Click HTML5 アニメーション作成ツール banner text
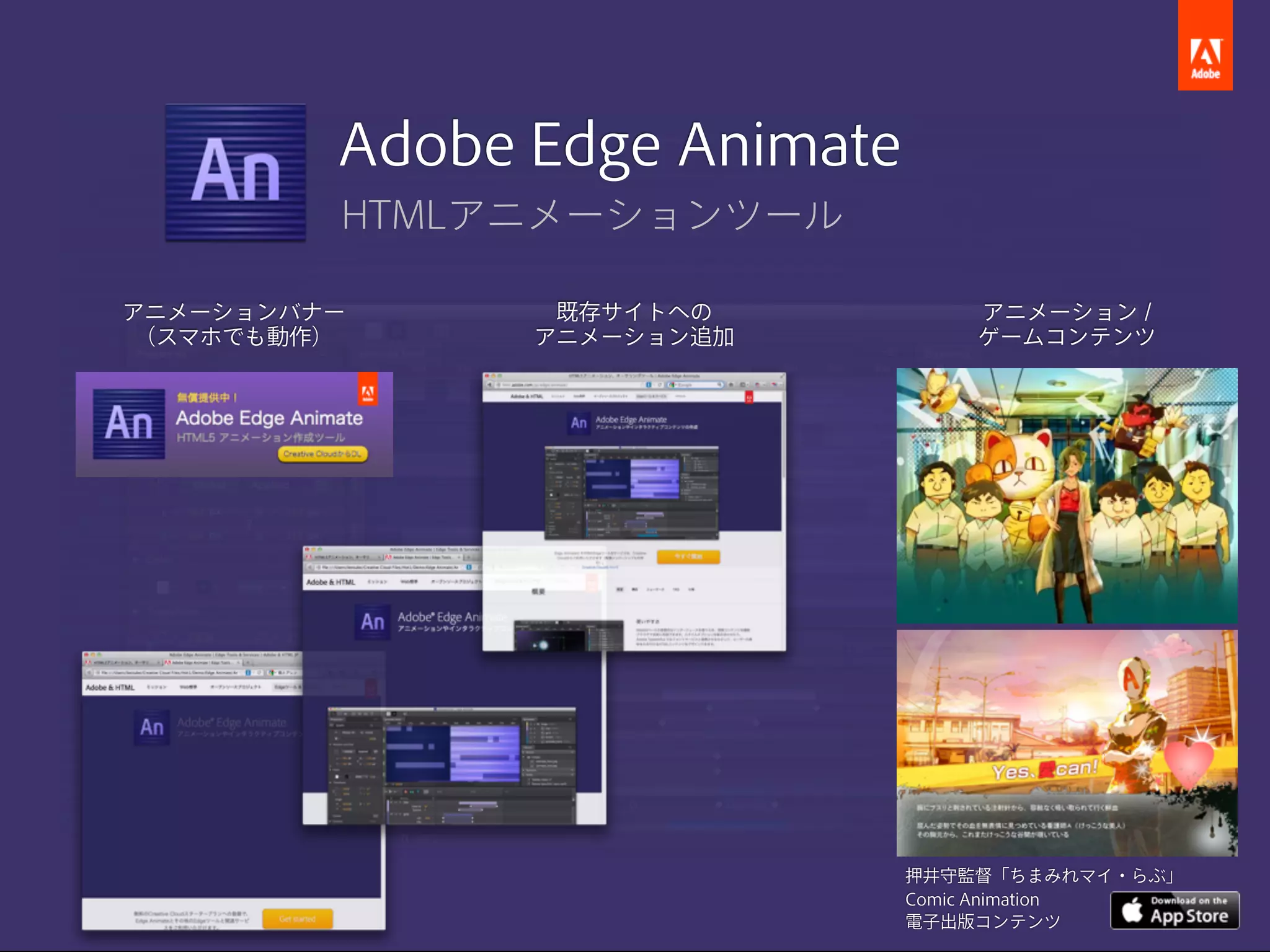The width and height of the screenshot is (1270, 952). click(260, 438)
